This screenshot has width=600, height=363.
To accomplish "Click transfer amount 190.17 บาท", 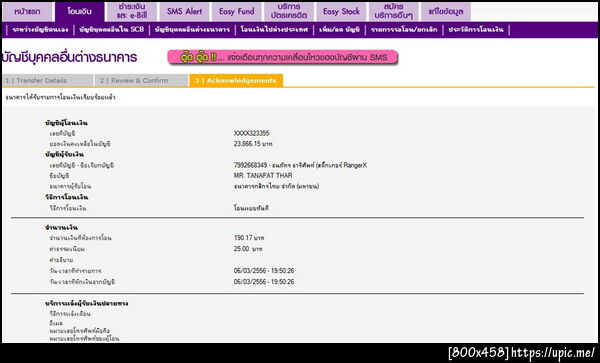I will point(249,238).
